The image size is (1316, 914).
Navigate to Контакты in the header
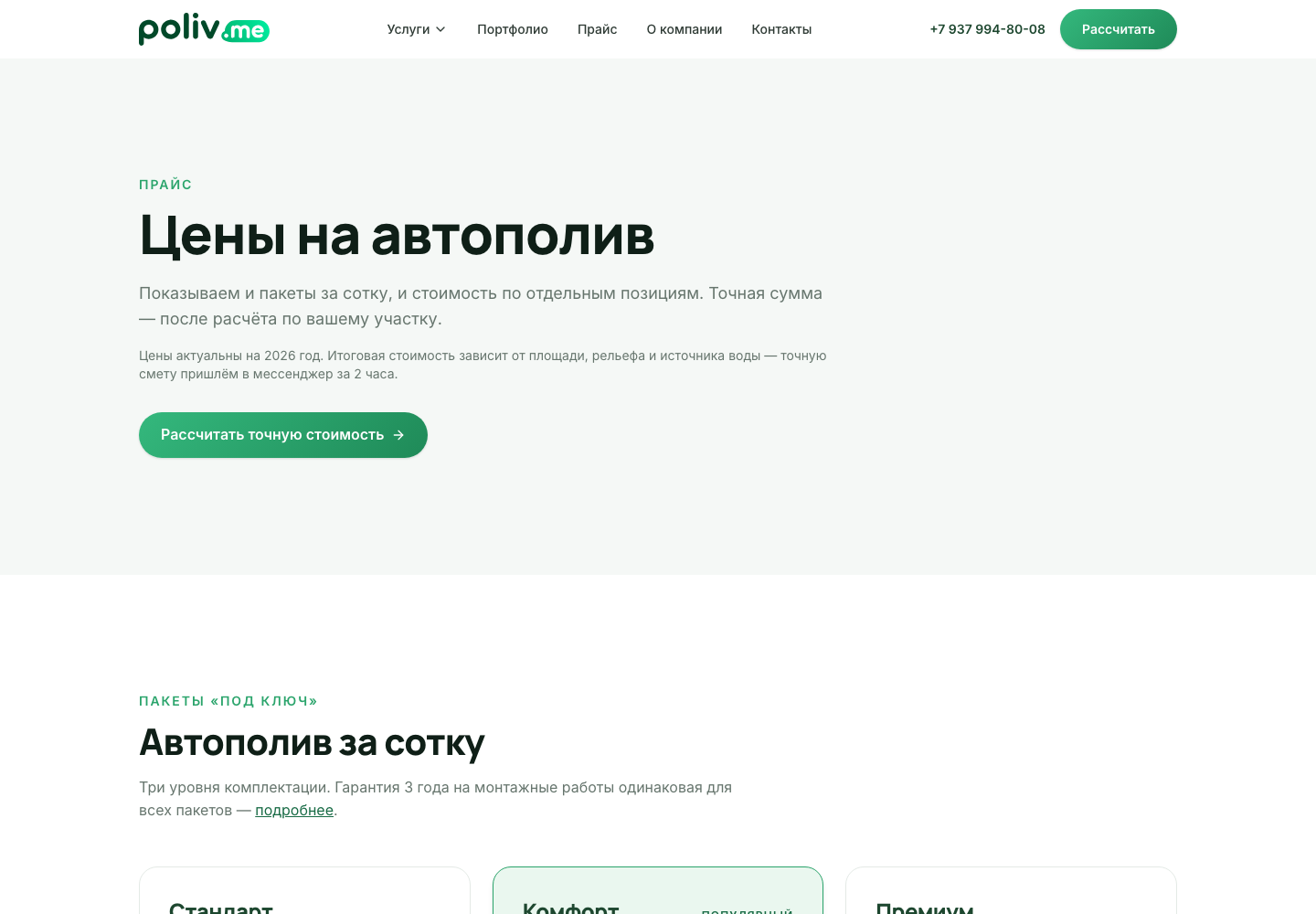(x=781, y=29)
